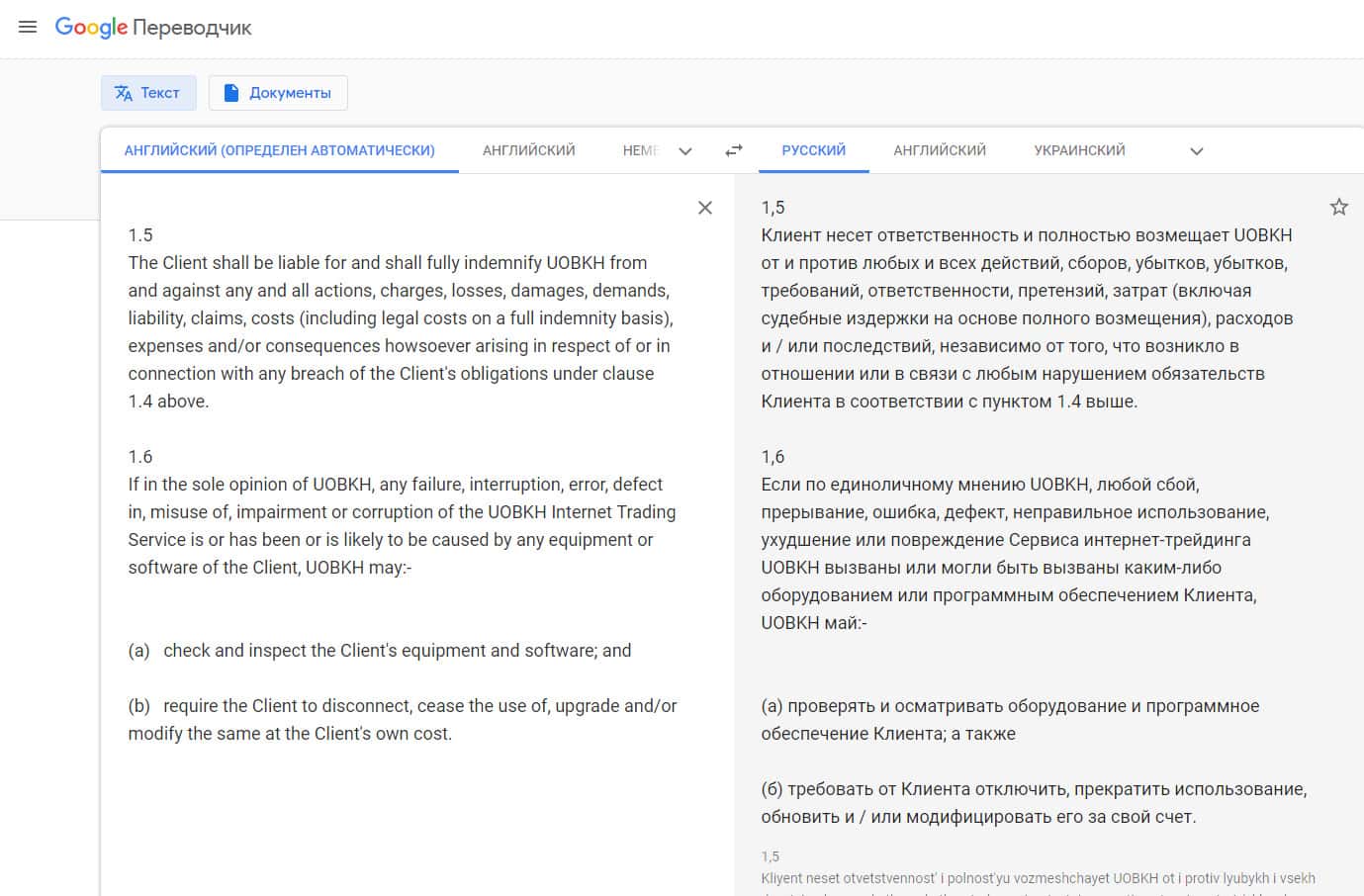Click the Google logo
This screenshot has height=896, width=1364.
coord(91,27)
